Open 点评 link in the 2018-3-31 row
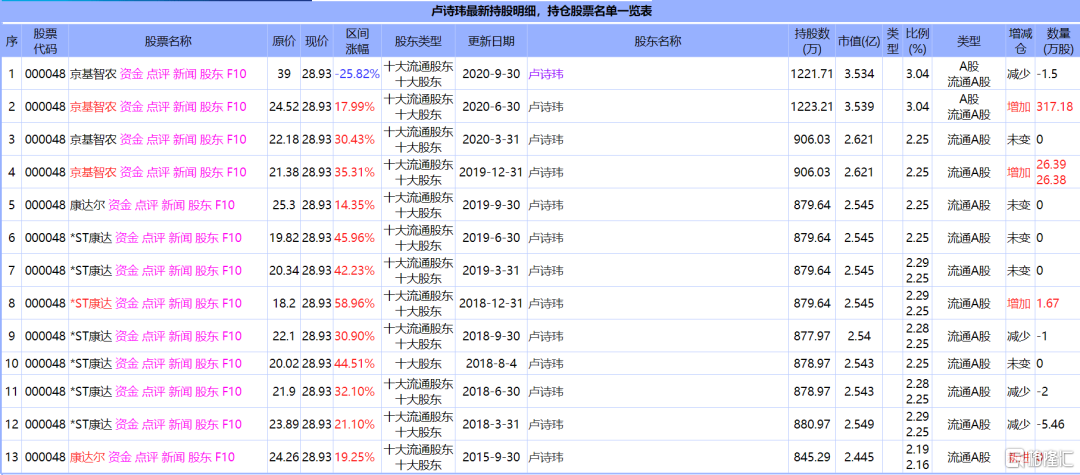Image resolution: width=1080 pixels, height=475 pixels. pos(153,424)
